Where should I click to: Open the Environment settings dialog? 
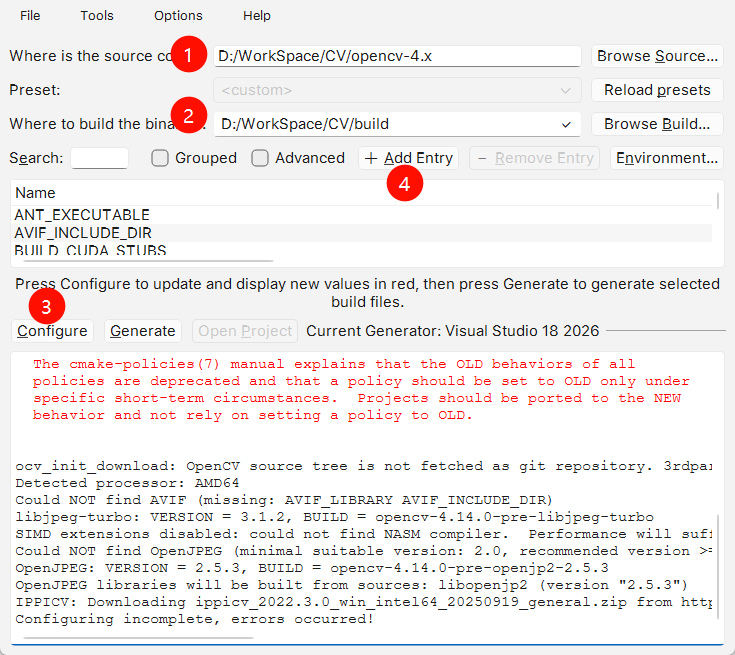pyautogui.click(x=667, y=158)
